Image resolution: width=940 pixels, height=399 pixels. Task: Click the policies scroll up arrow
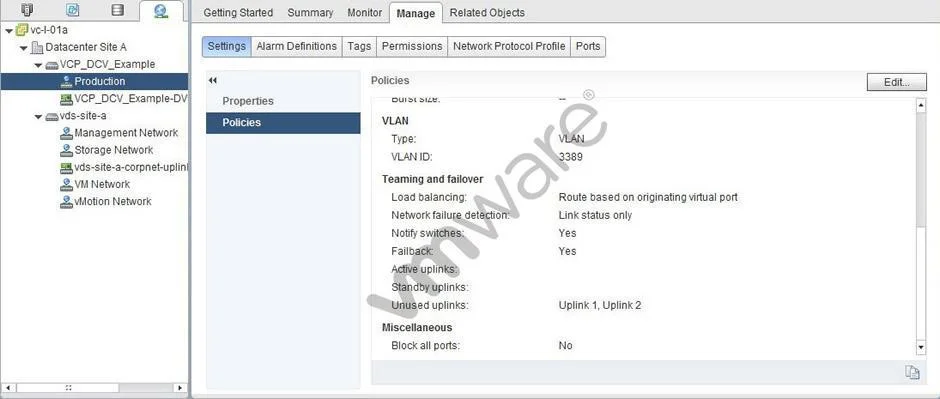(x=921, y=106)
